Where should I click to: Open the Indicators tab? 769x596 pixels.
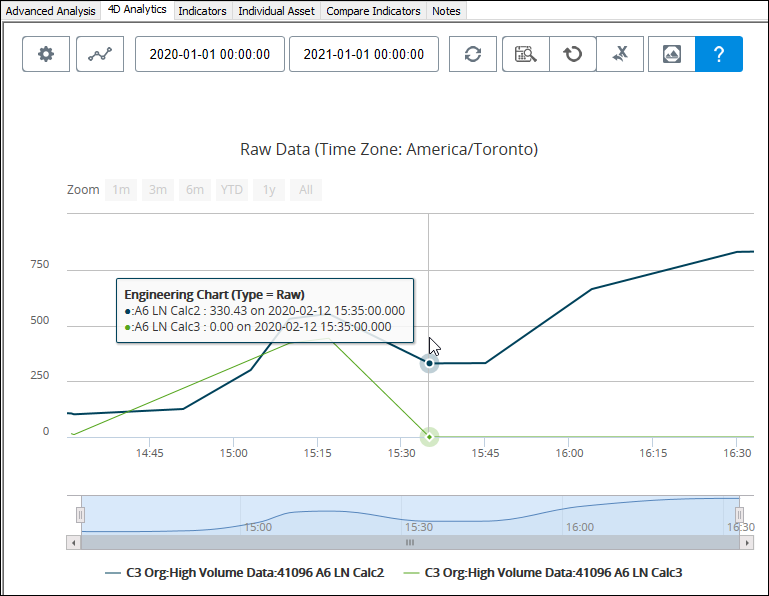point(203,11)
